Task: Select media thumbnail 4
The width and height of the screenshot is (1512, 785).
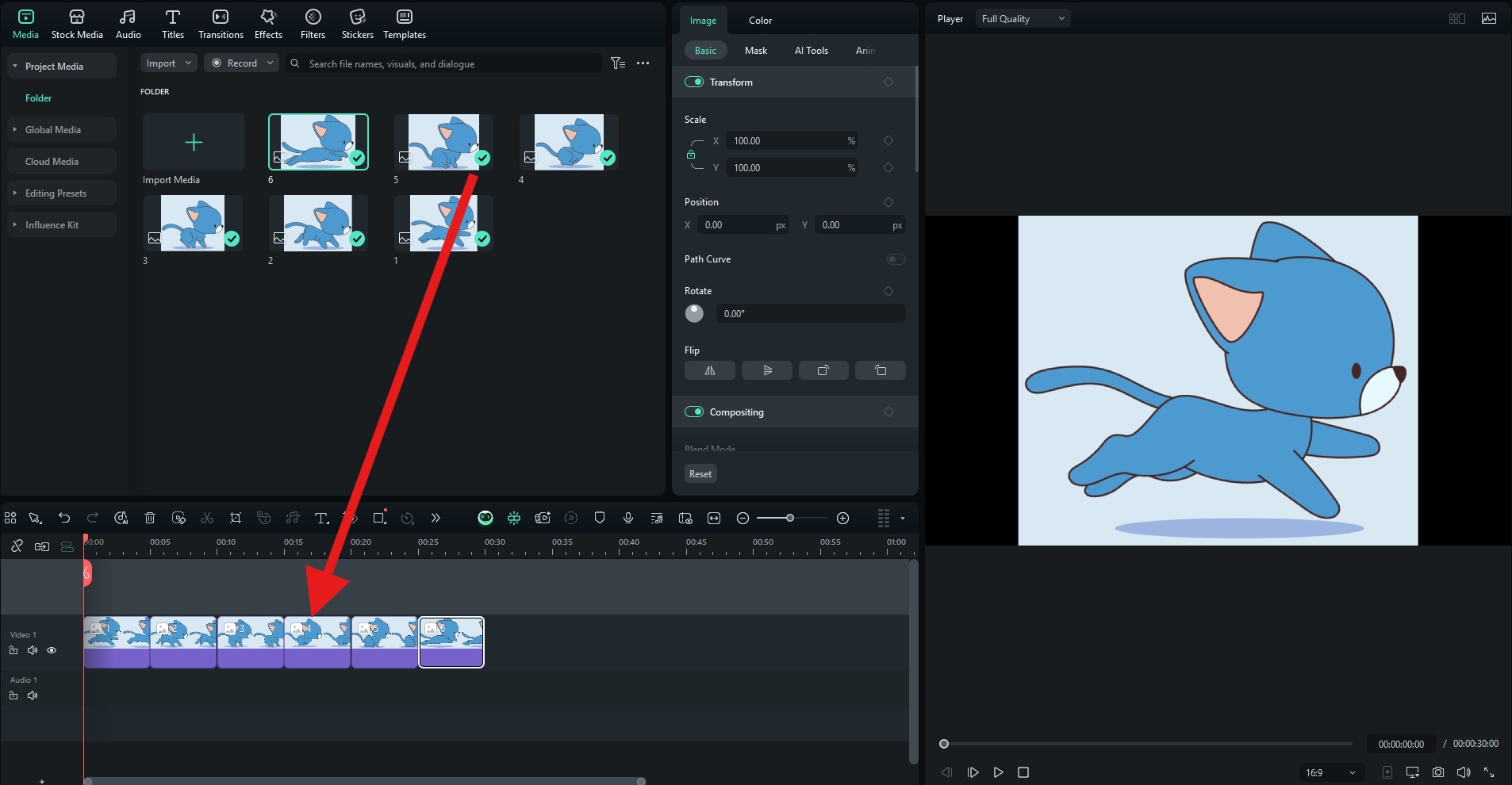Action: click(x=569, y=141)
